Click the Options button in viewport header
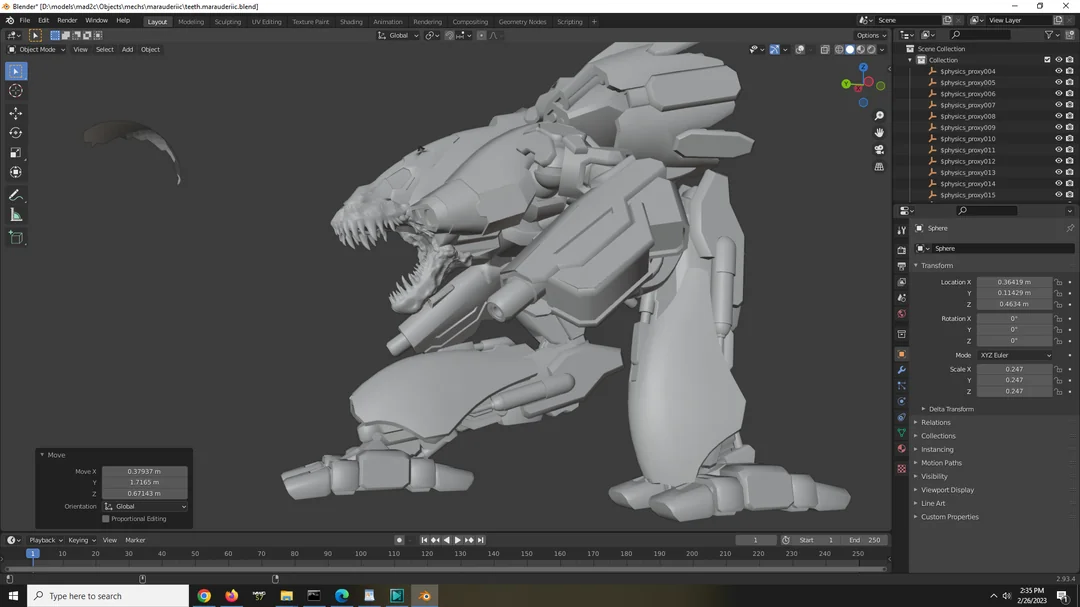Screen dimensions: 1080x607 (870, 35)
